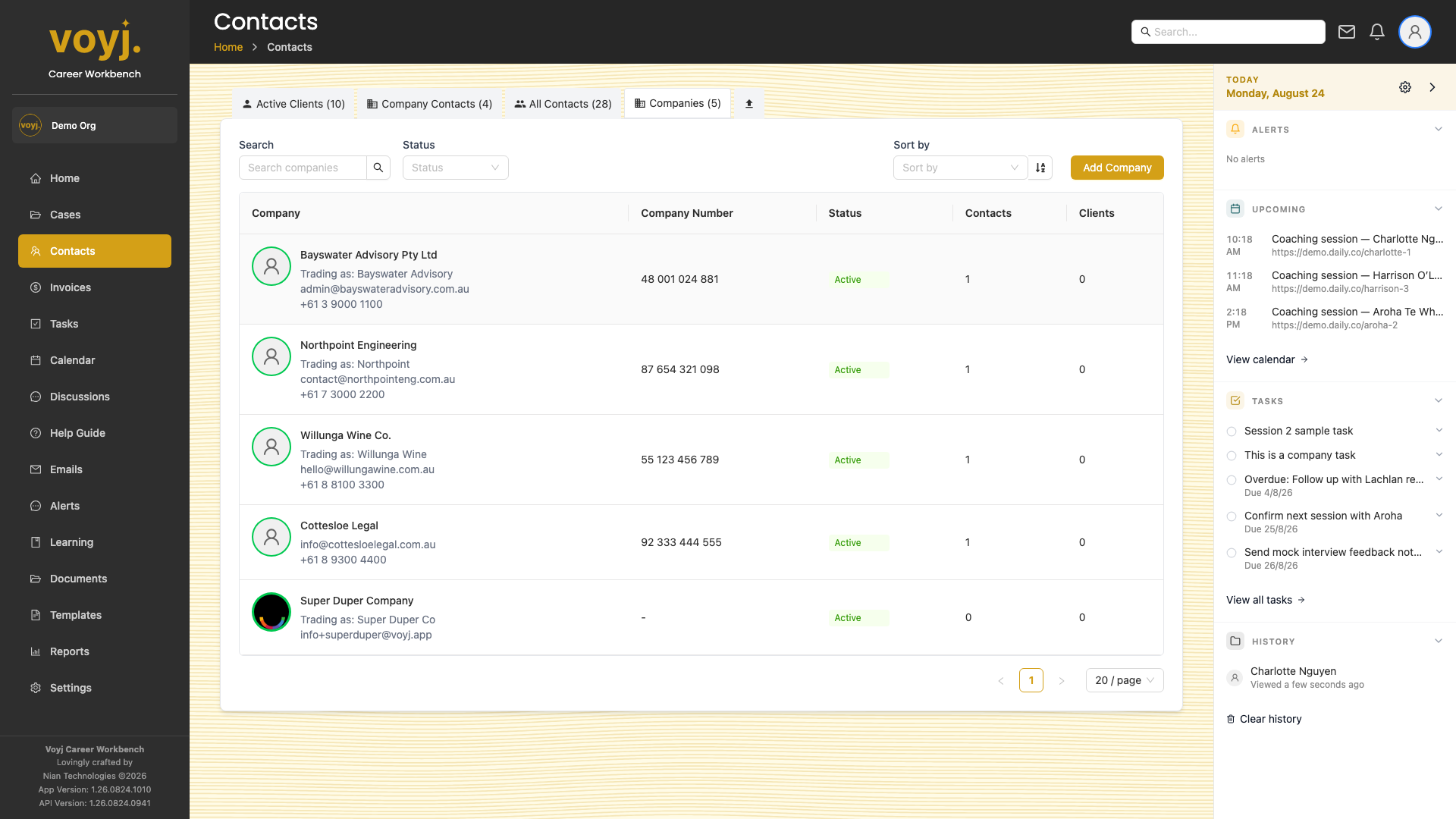
Task: Focus the global Search box in header
Action: pos(1228,32)
